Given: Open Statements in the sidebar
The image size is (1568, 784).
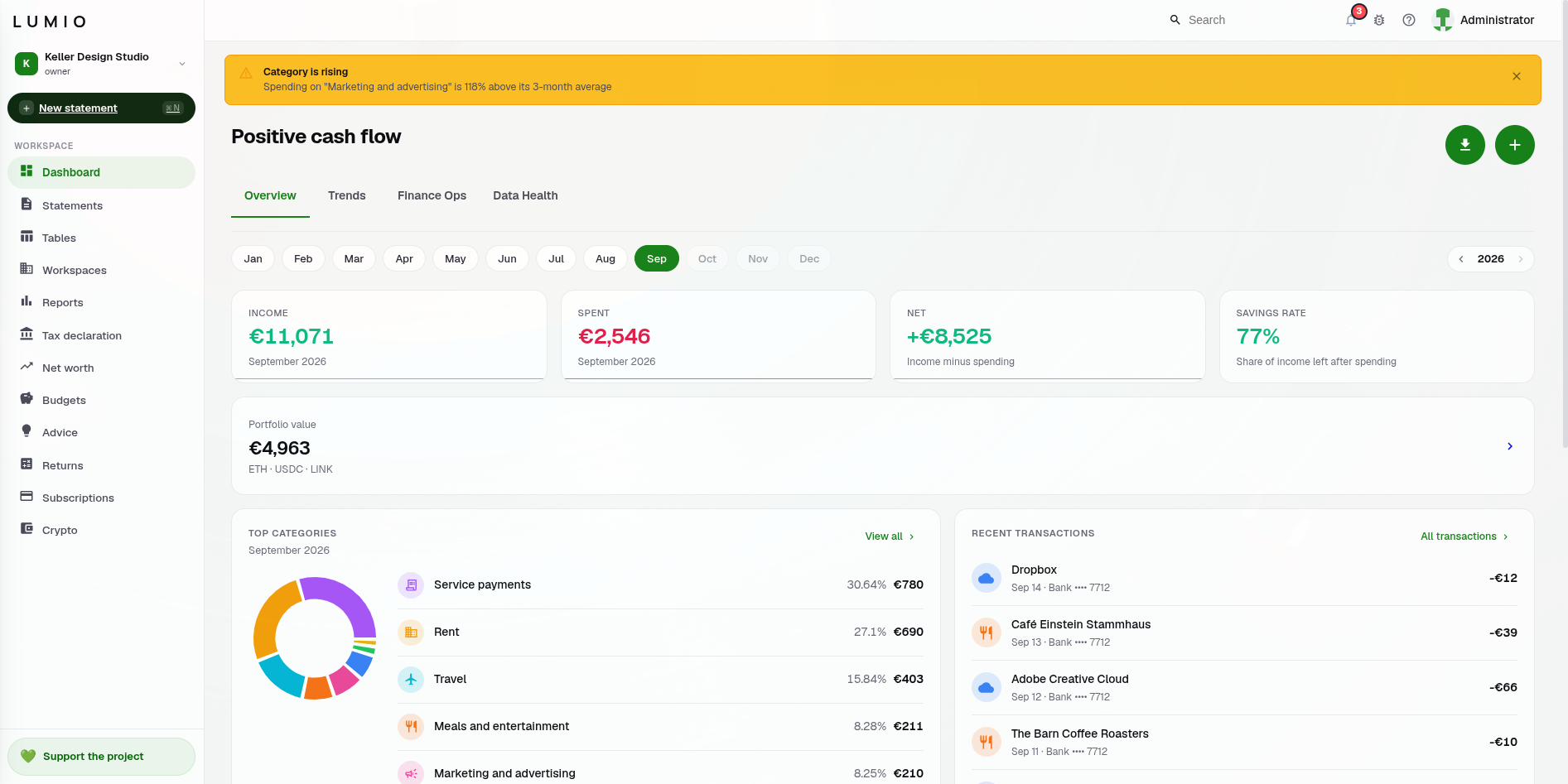Looking at the screenshot, I should coord(101,205).
